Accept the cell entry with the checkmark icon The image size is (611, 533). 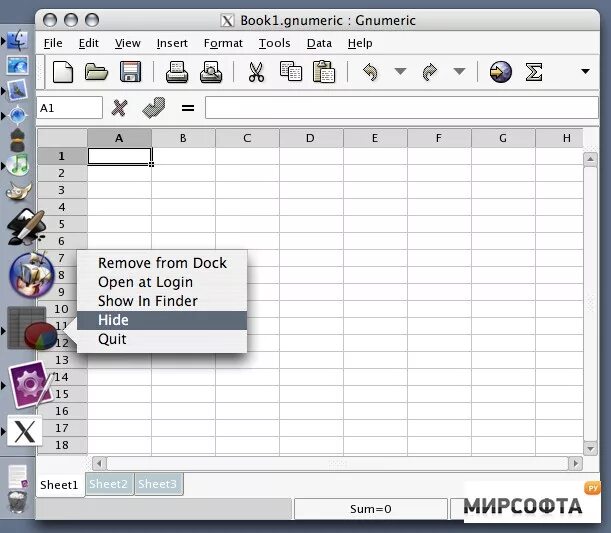pyautogui.click(x=154, y=108)
